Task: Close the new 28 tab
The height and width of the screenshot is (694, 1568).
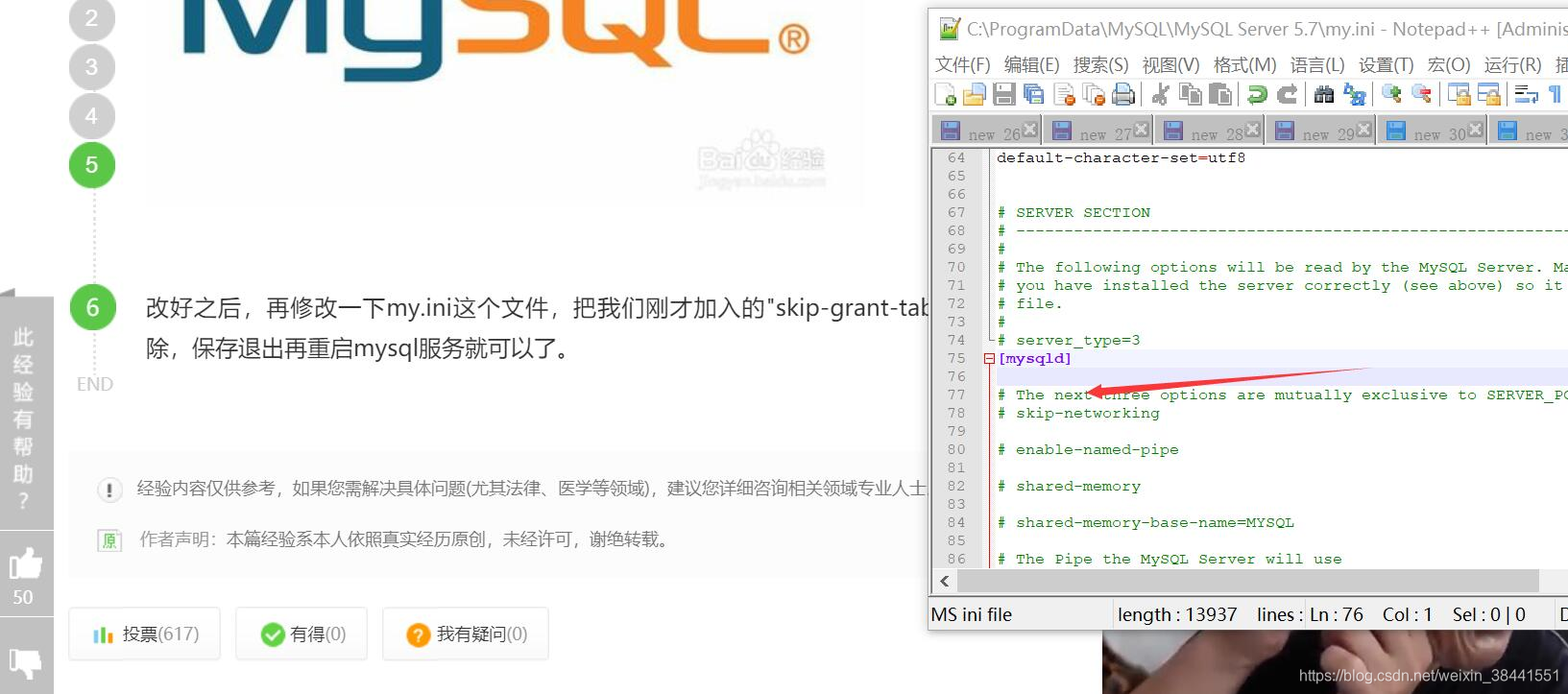Action: 1252,129
